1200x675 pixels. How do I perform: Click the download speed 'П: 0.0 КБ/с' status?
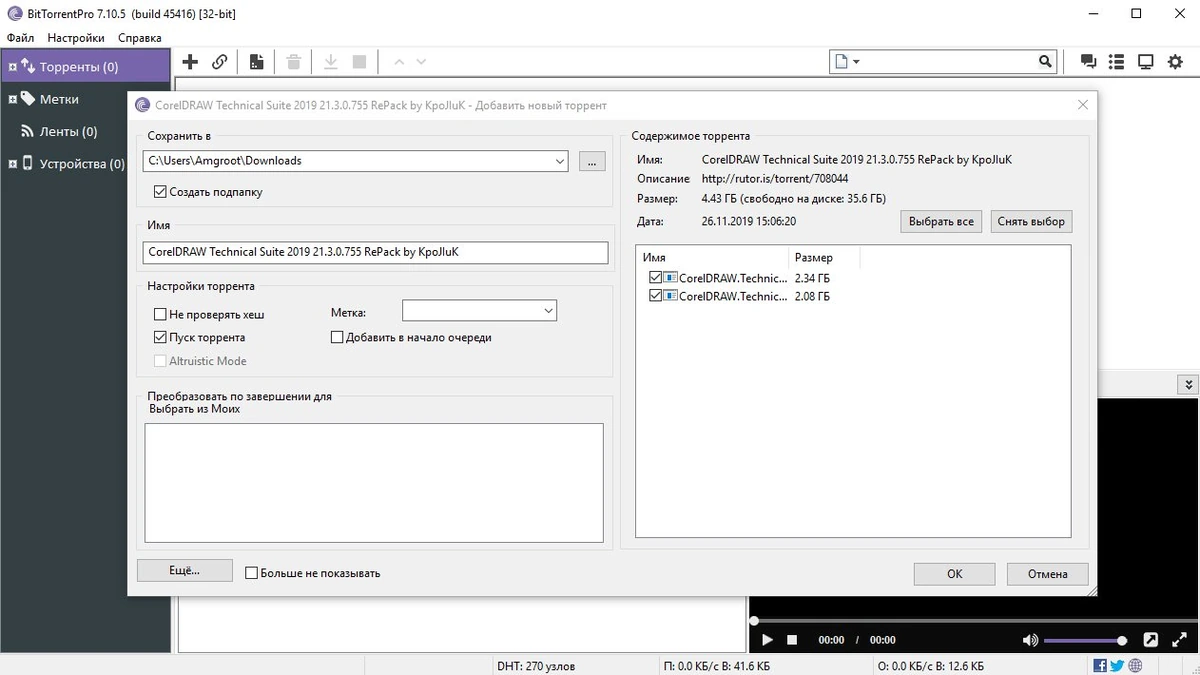pyautogui.click(x=716, y=666)
